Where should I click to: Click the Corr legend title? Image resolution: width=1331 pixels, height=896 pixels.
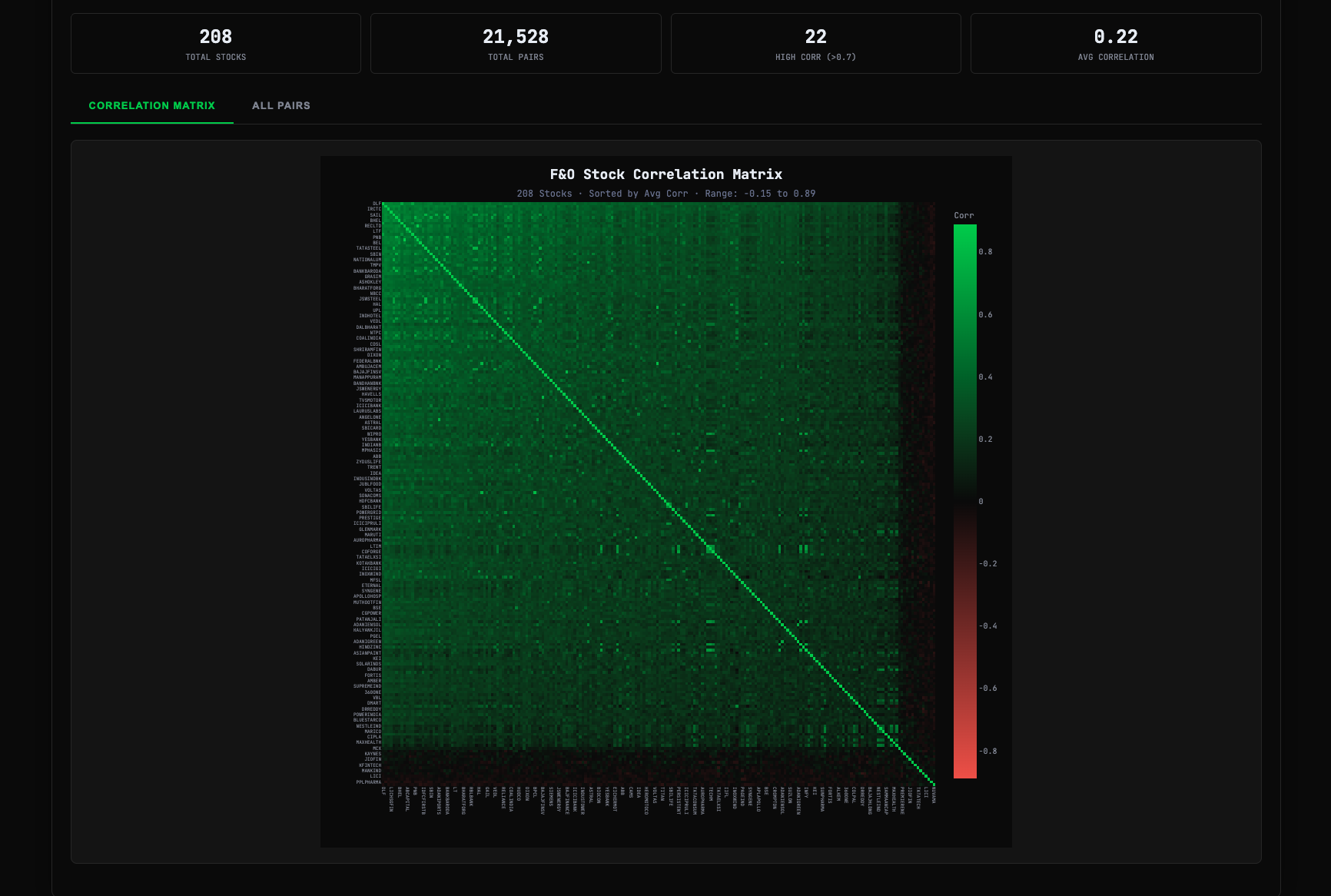click(x=964, y=216)
